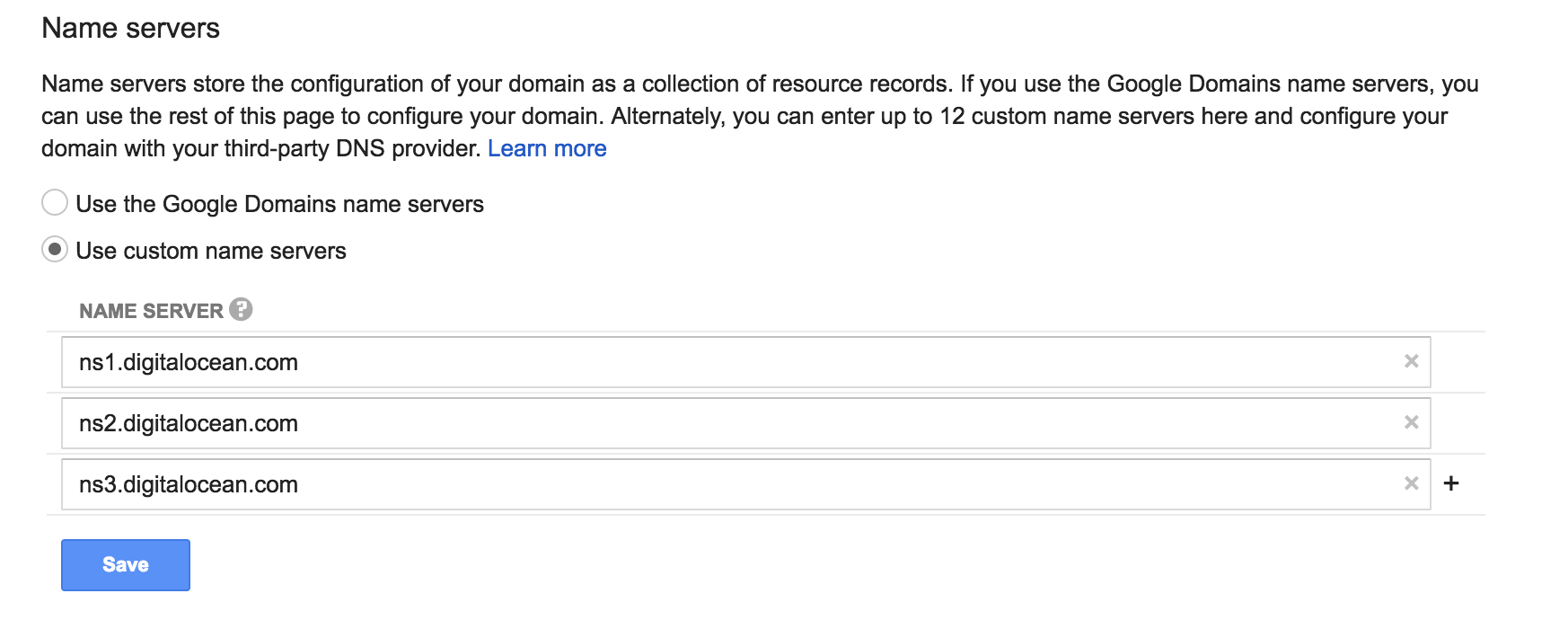Click the word "Alternately" in the description
The height and width of the screenshot is (620, 1568).
667,116
